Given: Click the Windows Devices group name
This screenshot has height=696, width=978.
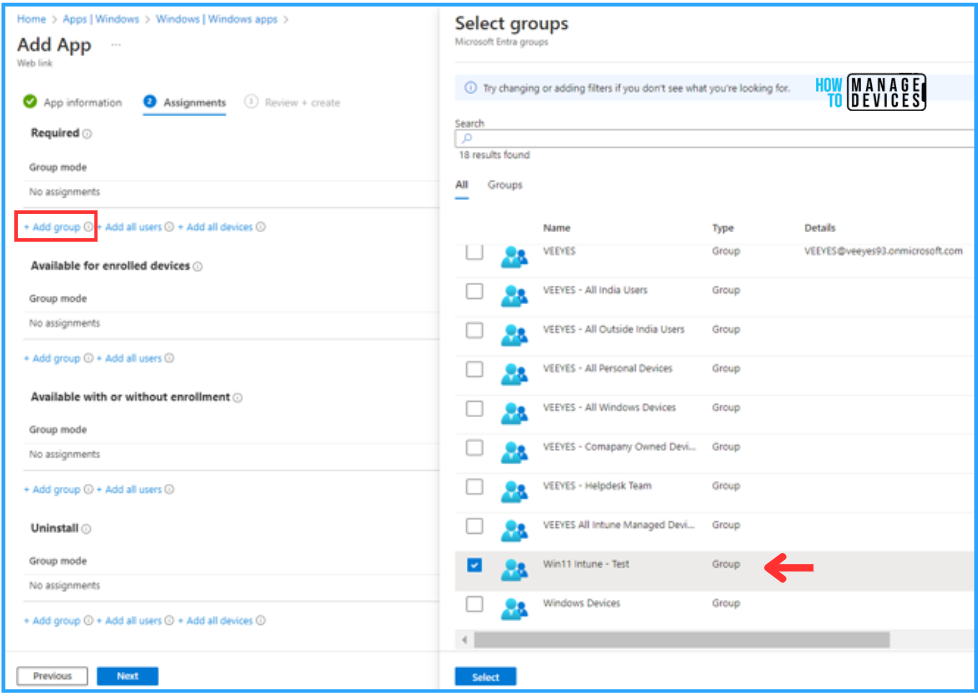Looking at the screenshot, I should pyautogui.click(x=581, y=603).
